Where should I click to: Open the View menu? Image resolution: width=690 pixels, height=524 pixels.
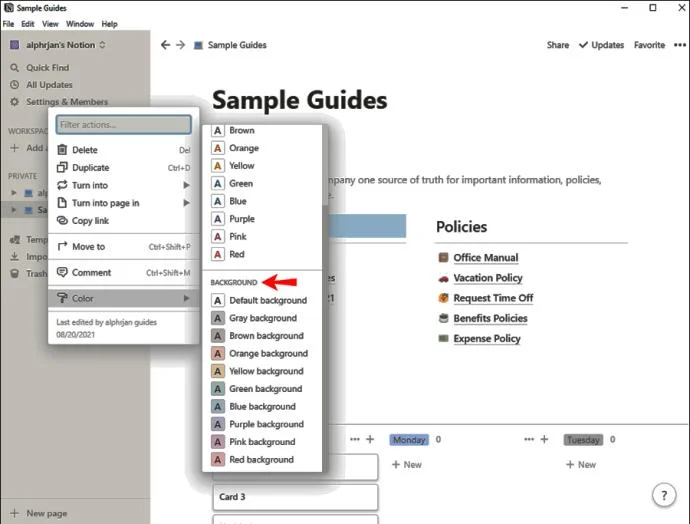(50, 24)
